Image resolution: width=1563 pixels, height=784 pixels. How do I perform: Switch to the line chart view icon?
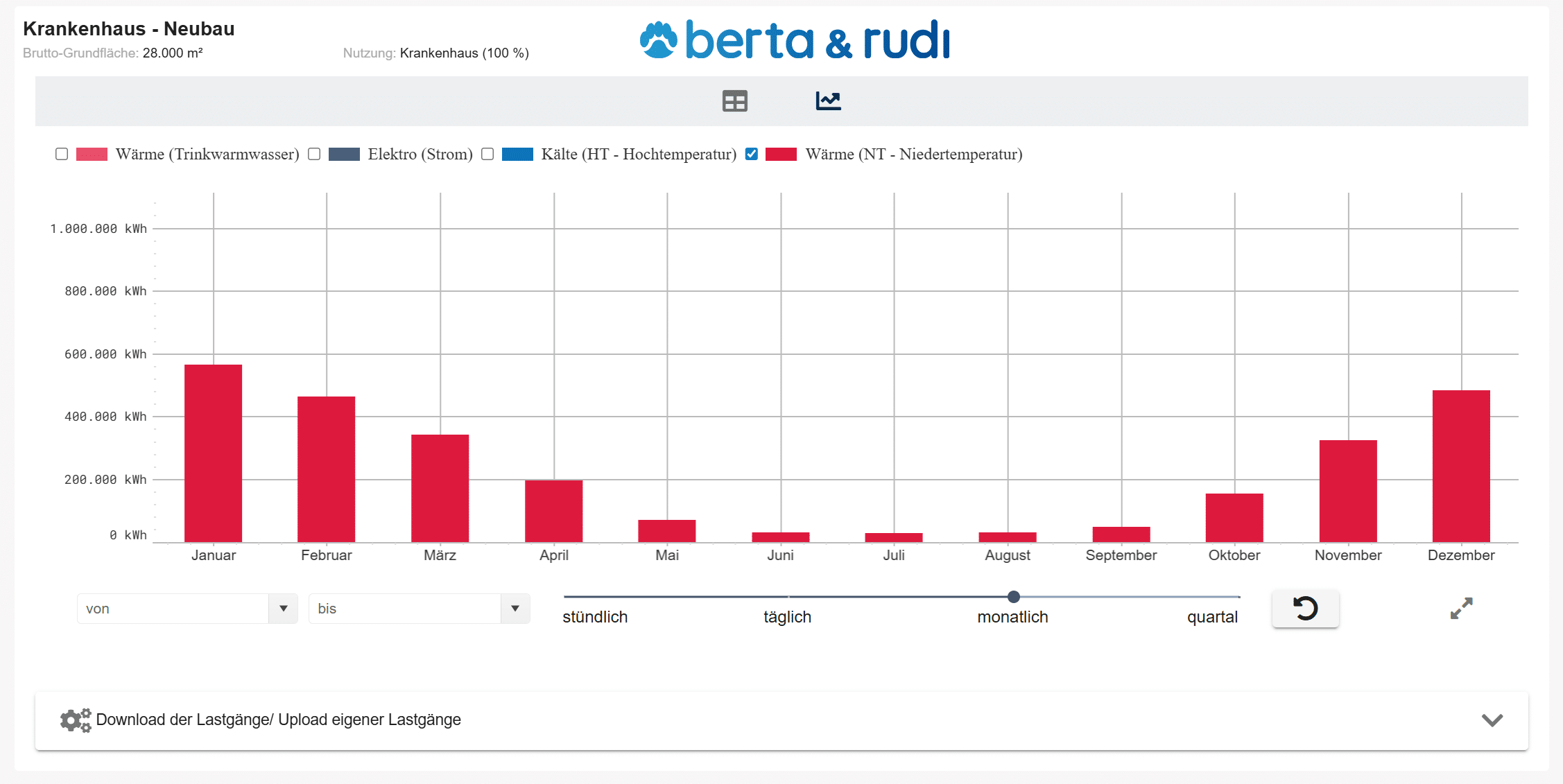828,101
